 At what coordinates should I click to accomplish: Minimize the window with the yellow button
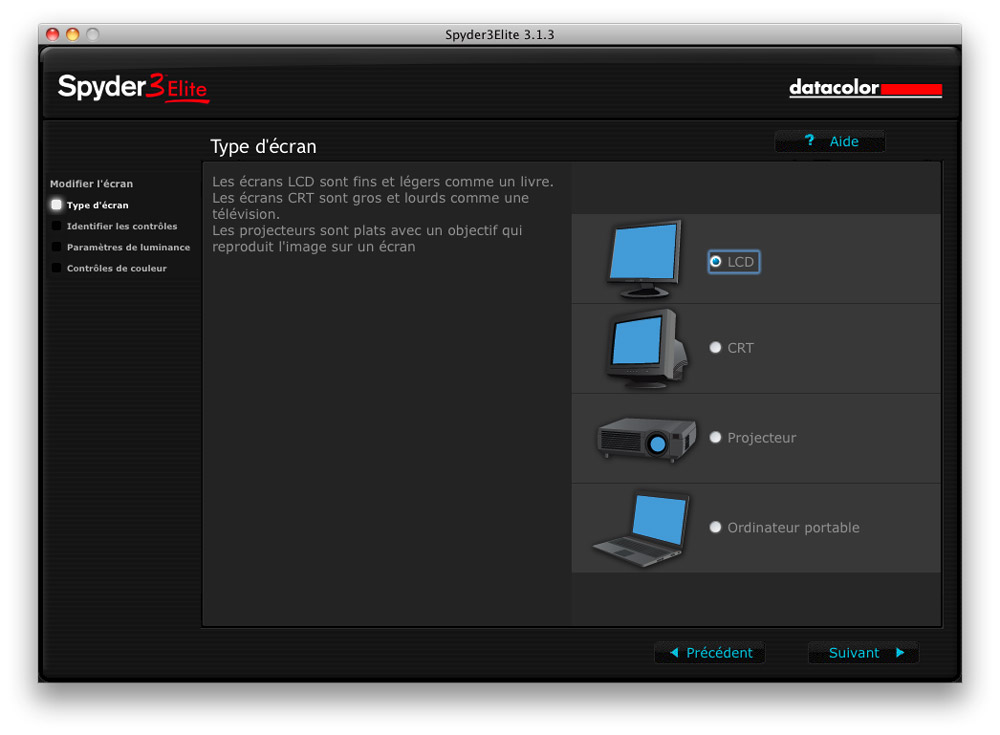pos(73,34)
